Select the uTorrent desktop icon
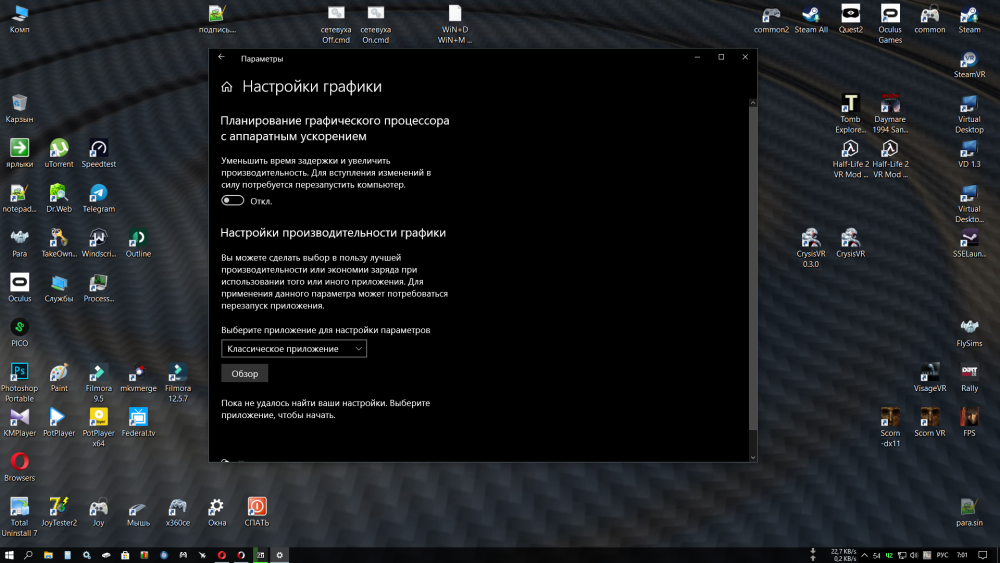 tap(59, 153)
